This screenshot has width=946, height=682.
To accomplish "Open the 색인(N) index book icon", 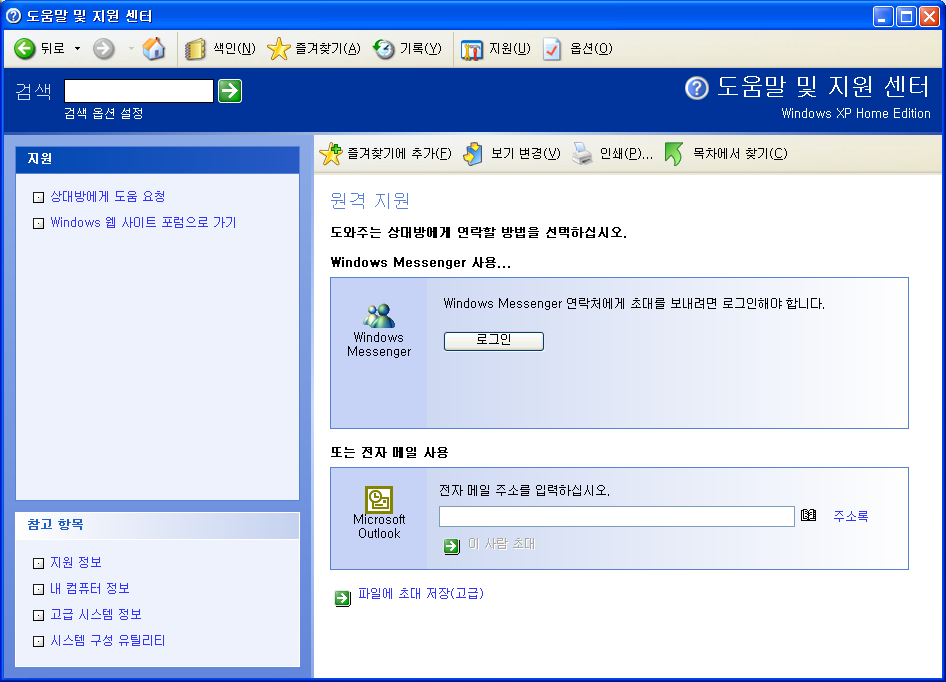I will (195, 49).
